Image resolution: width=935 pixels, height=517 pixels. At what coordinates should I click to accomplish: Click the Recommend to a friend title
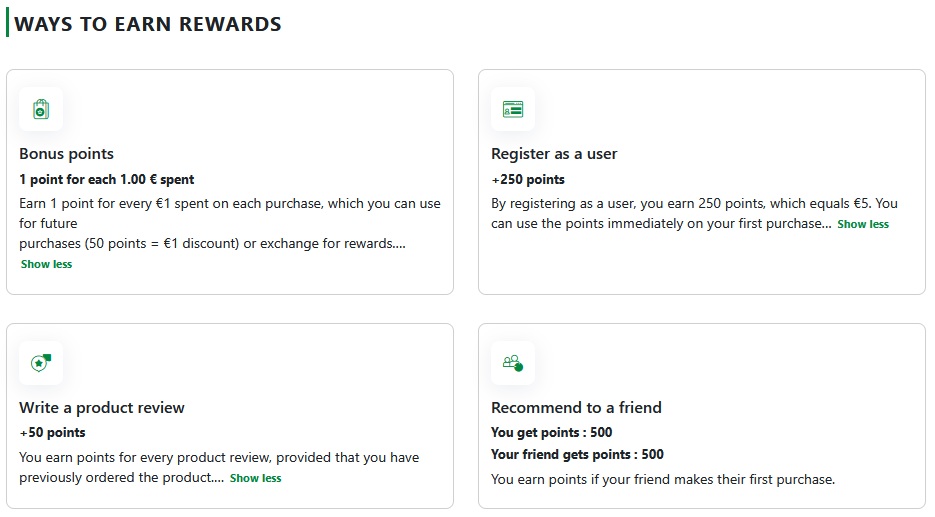pyautogui.click(x=576, y=408)
